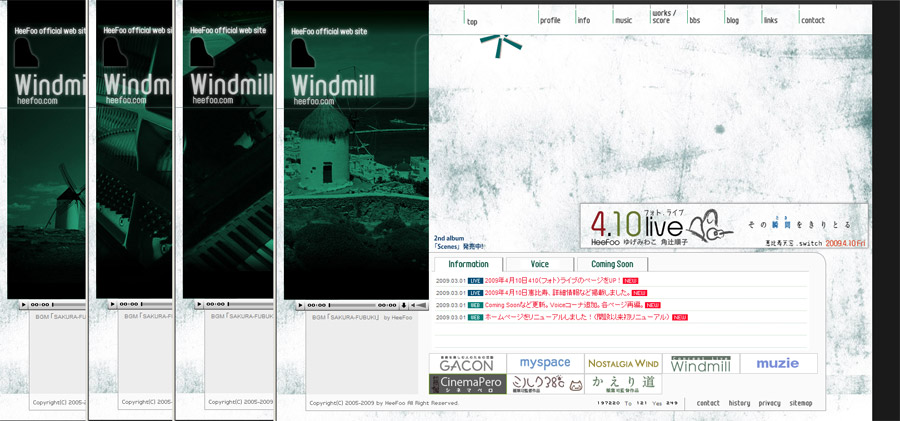This screenshot has height=421, width=900.
Task: Click the BGM SAKURA-FUBUKI by HeeFoo caption
Action: [x=362, y=317]
